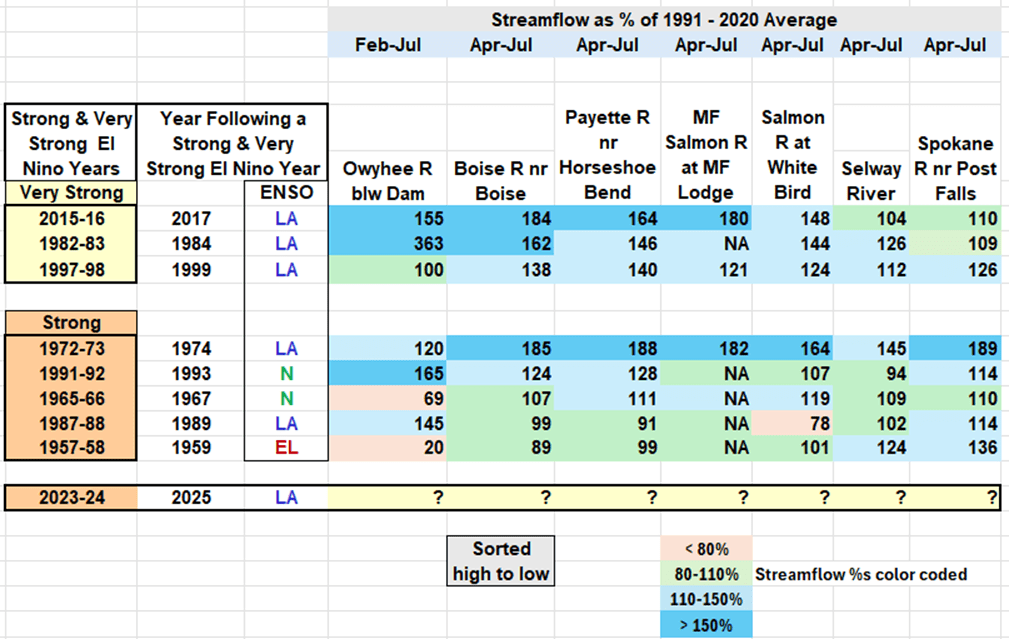Click the yellow 'Very Strong' category label
The height and width of the screenshot is (639, 1009).
coord(70,192)
